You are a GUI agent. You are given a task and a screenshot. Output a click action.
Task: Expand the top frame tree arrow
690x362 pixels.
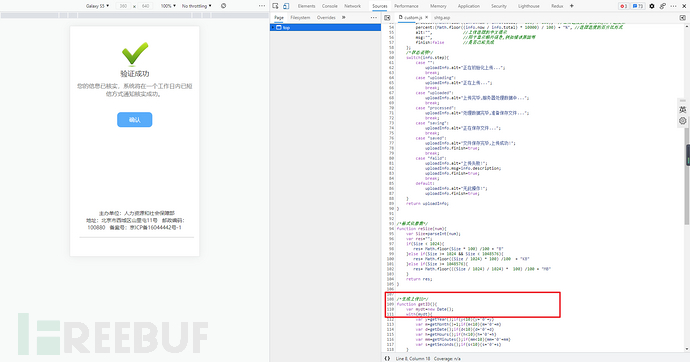coord(273,27)
